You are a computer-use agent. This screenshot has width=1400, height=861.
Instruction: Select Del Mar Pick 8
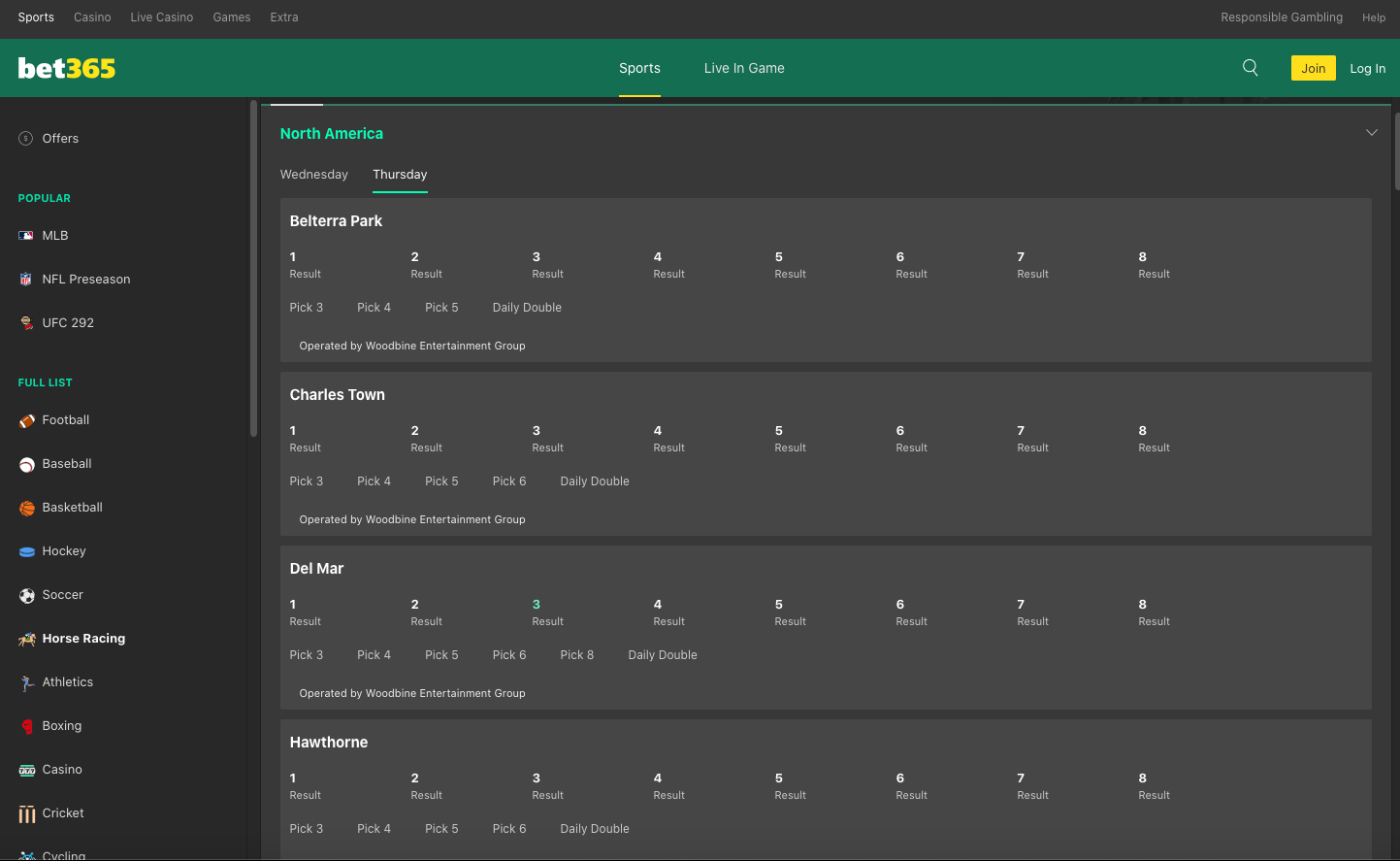(x=577, y=655)
